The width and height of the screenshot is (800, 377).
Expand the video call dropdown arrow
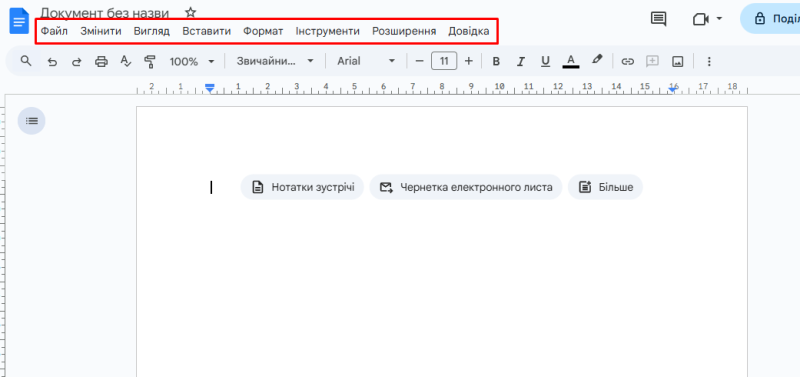click(x=719, y=18)
